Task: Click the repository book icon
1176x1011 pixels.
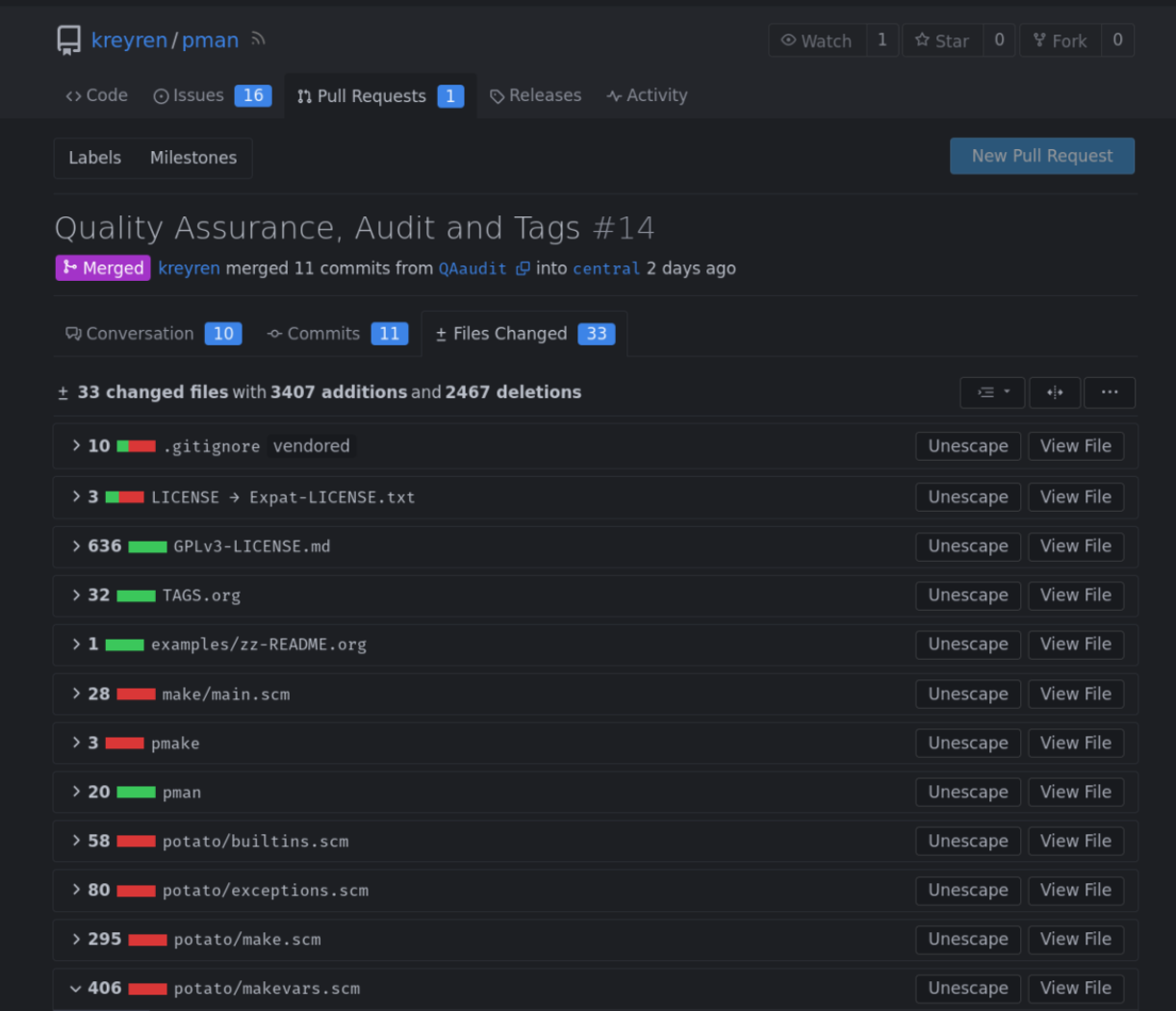Action: pos(68,40)
